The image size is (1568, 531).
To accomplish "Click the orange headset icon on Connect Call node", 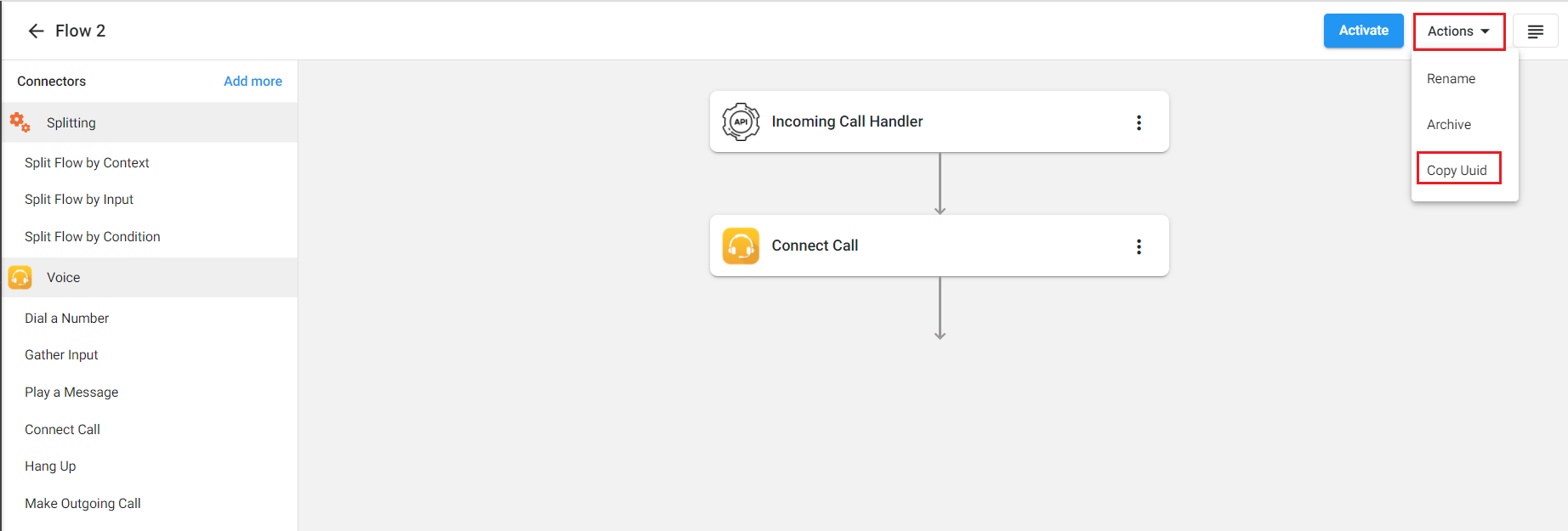I will (x=741, y=246).
